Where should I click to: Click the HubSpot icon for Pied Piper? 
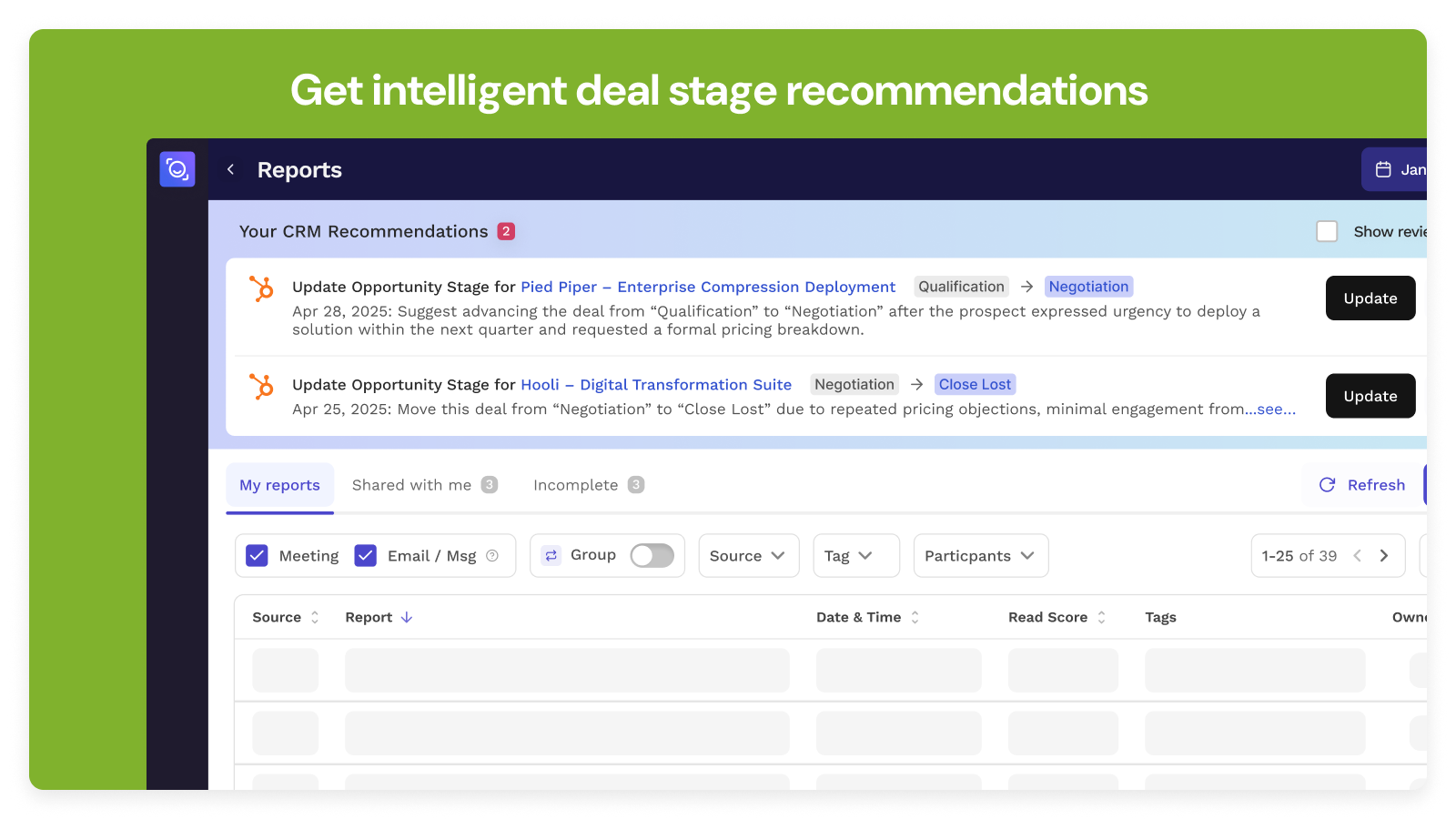click(x=261, y=288)
